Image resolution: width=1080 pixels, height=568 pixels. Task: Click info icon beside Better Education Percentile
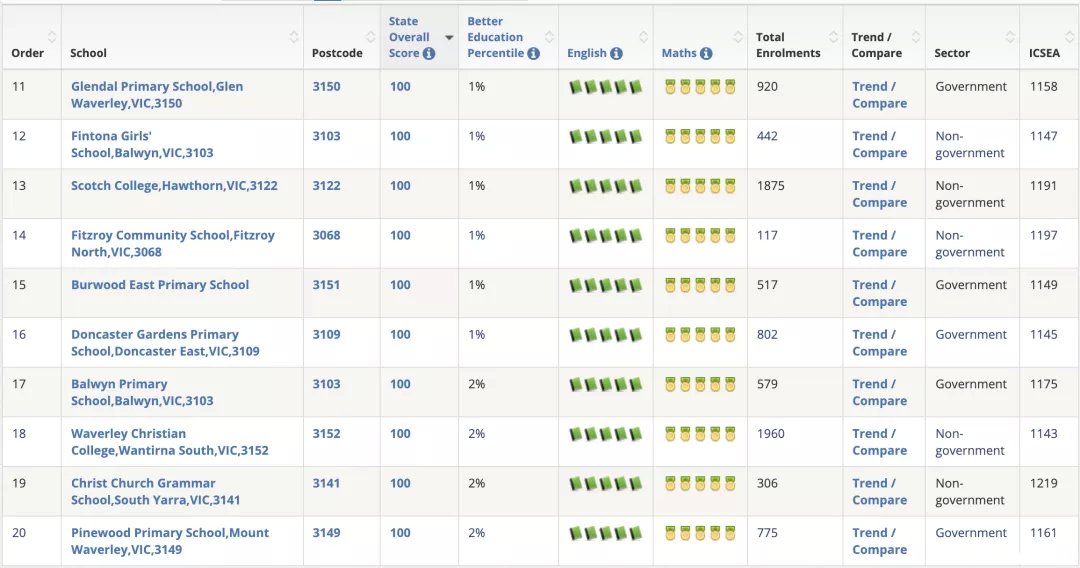click(x=533, y=53)
